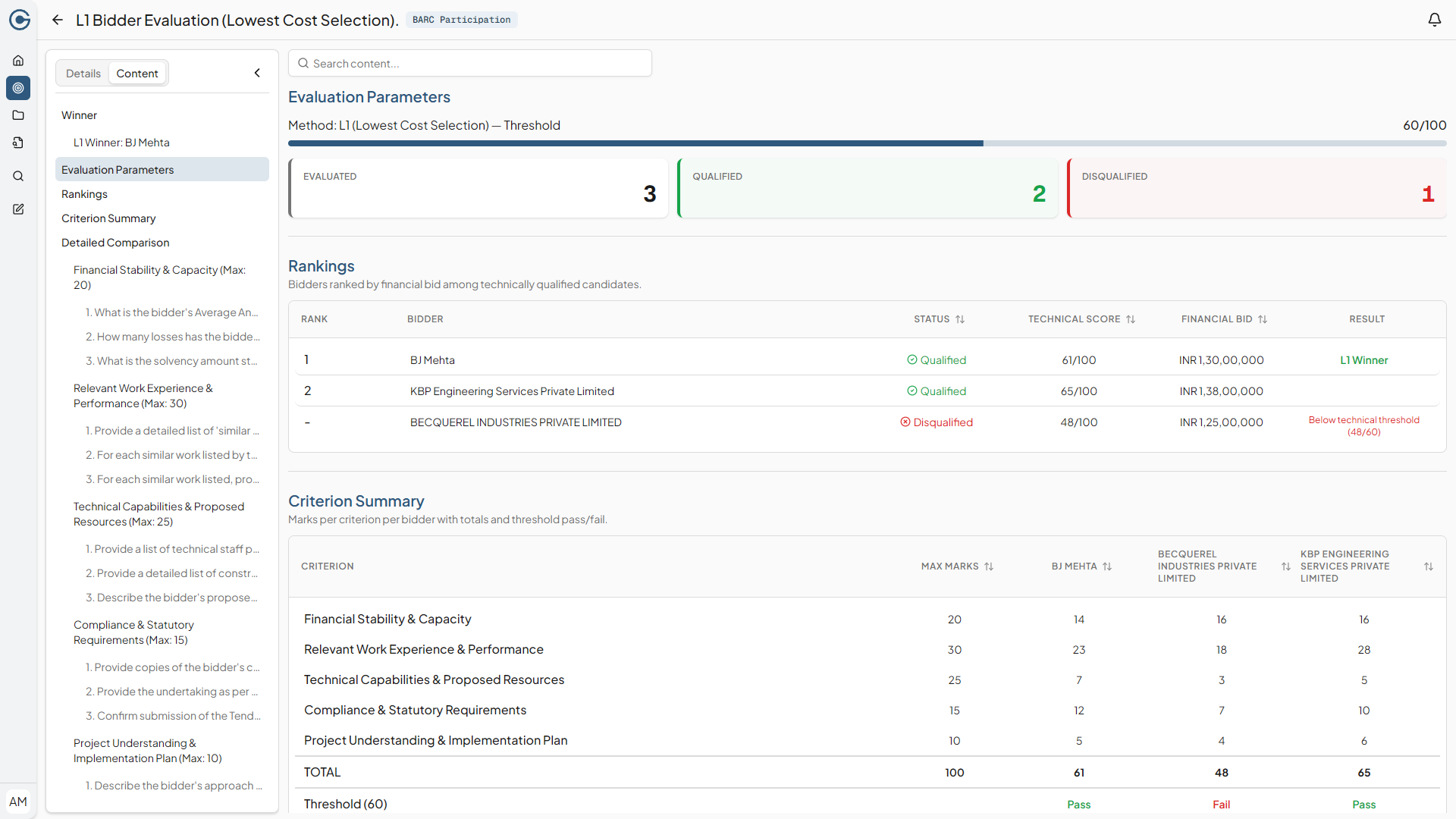Sort criterion summary by Max Marks

[x=989, y=566]
